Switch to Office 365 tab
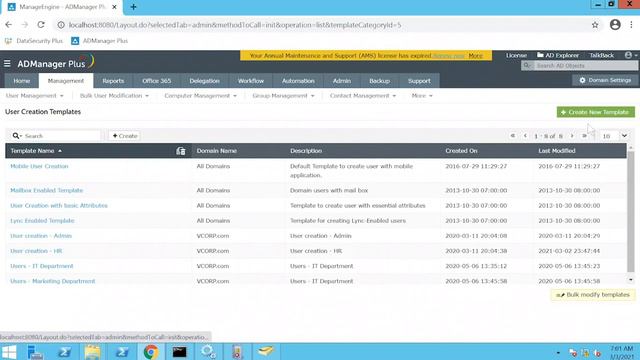This screenshot has height=360, width=640. pyautogui.click(x=156, y=81)
